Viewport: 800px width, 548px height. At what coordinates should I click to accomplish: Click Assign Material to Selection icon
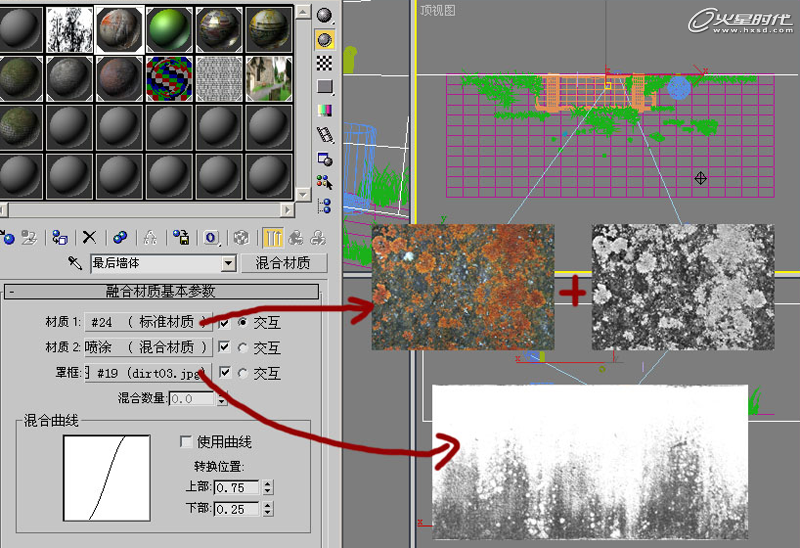tap(60, 237)
